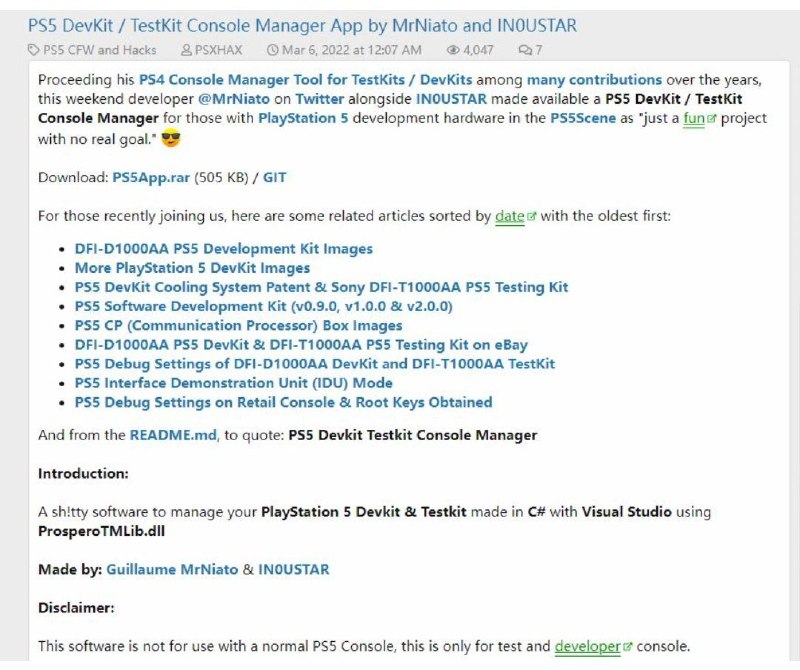Open PS5 Debug Settings on Retail Console article

pyautogui.click(x=283, y=403)
